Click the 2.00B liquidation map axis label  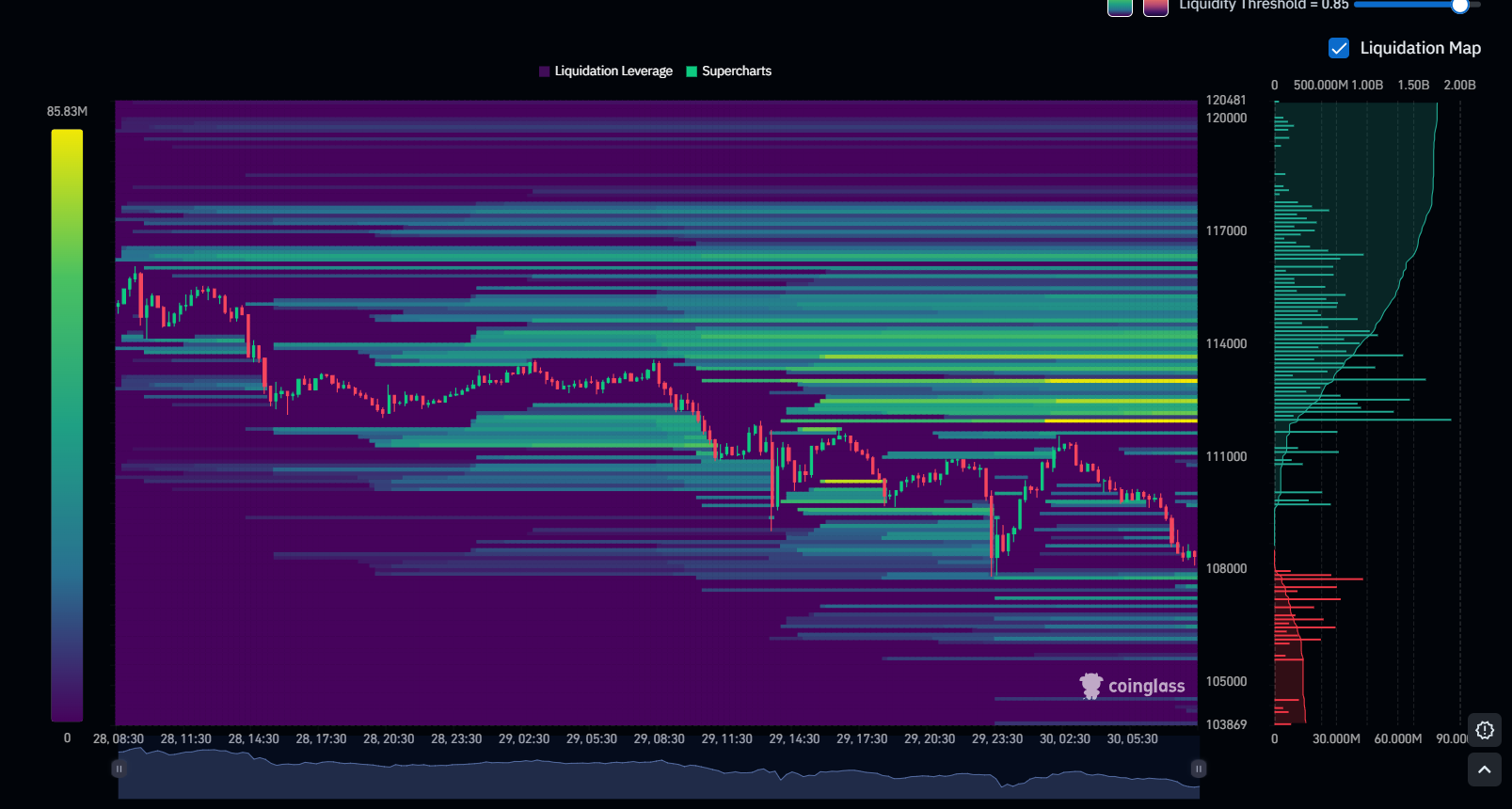click(1460, 85)
